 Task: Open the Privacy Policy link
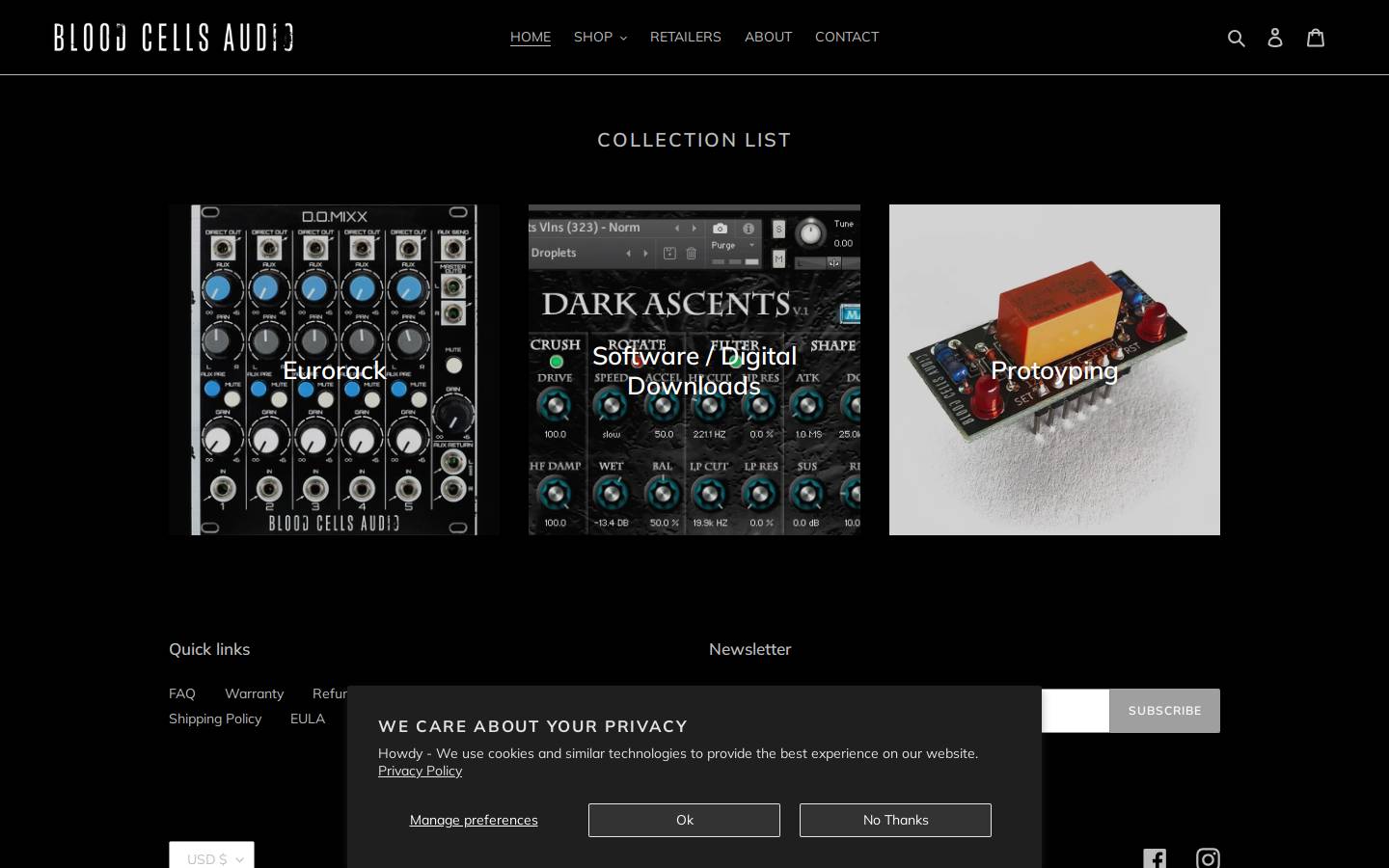pyautogui.click(x=420, y=771)
